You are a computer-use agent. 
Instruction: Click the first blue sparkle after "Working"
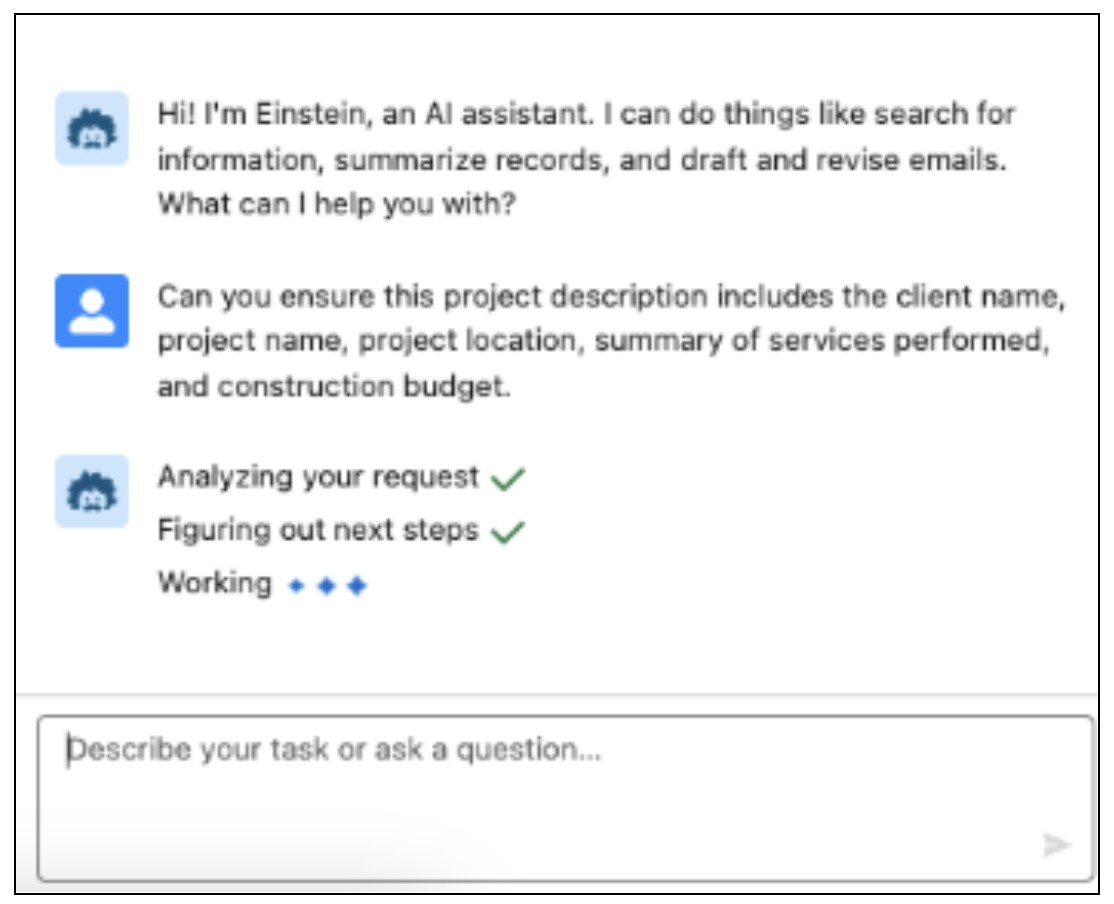(295, 586)
